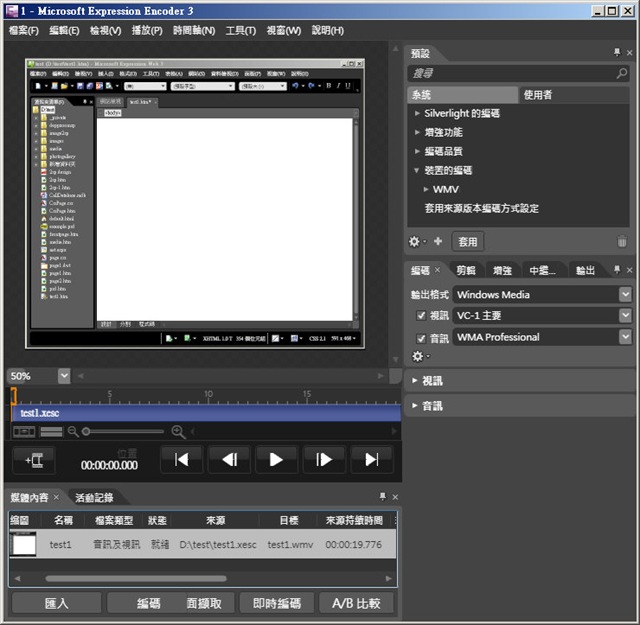
Task: Open the 輸出格式 Windows Media dropdown
Action: click(x=625, y=295)
